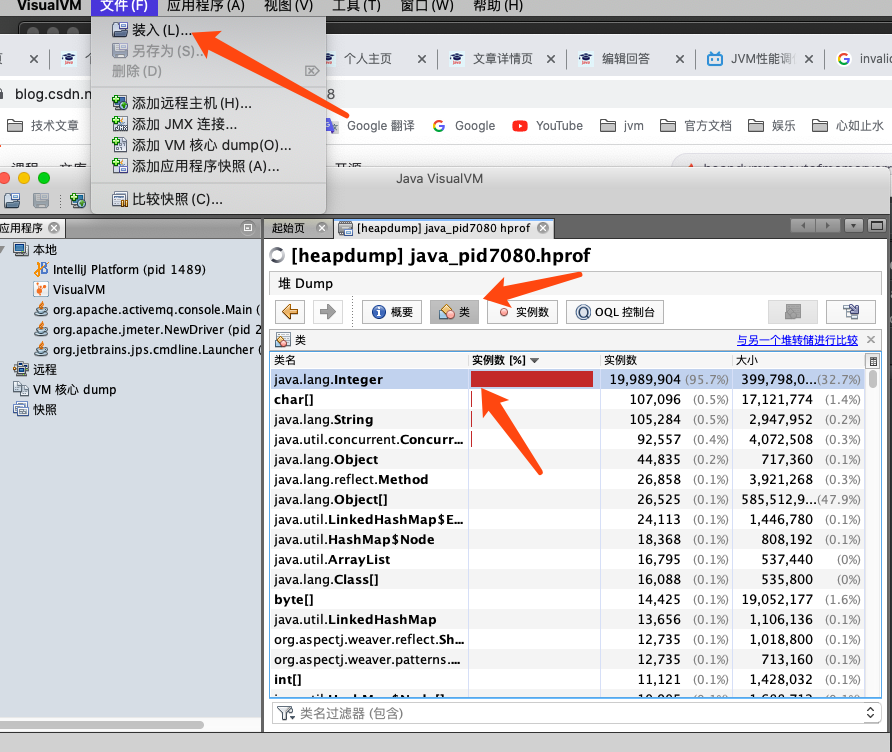Click the heap dump forward navigation arrow
This screenshot has width=892, height=752.
tap(328, 312)
